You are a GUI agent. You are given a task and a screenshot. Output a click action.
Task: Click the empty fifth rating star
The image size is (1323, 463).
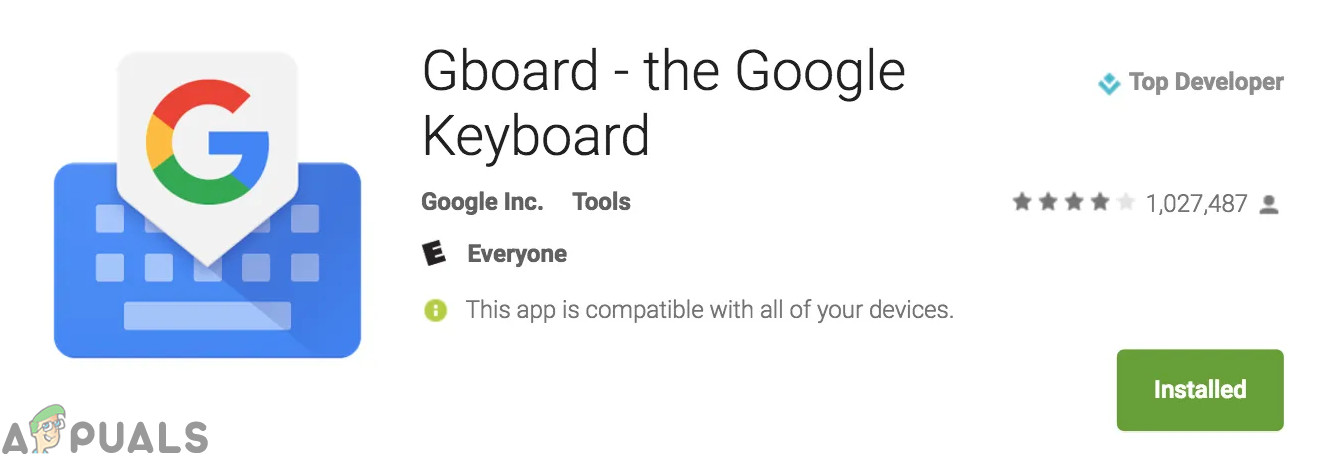tap(1125, 204)
